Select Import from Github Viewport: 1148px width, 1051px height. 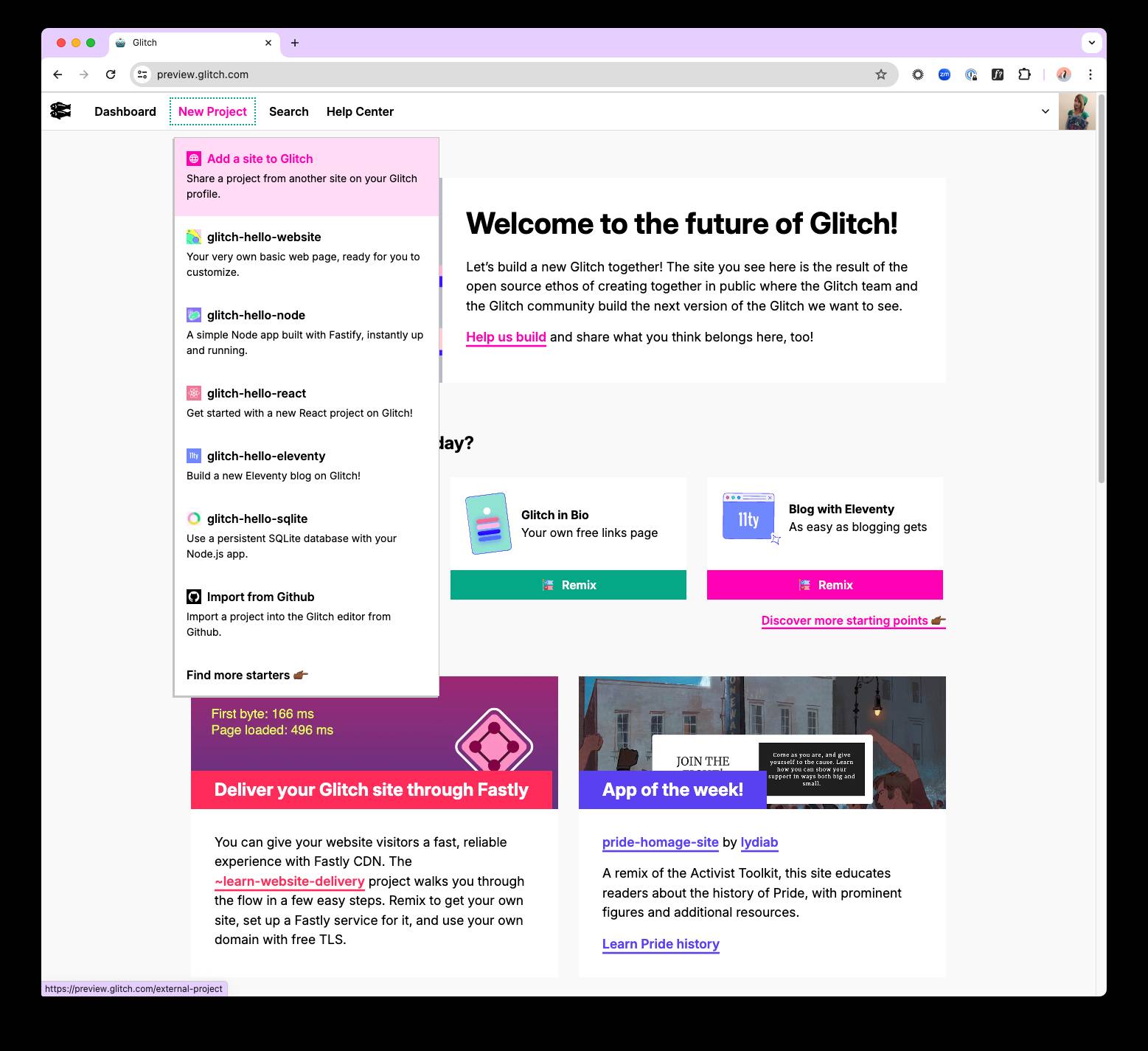pos(307,614)
